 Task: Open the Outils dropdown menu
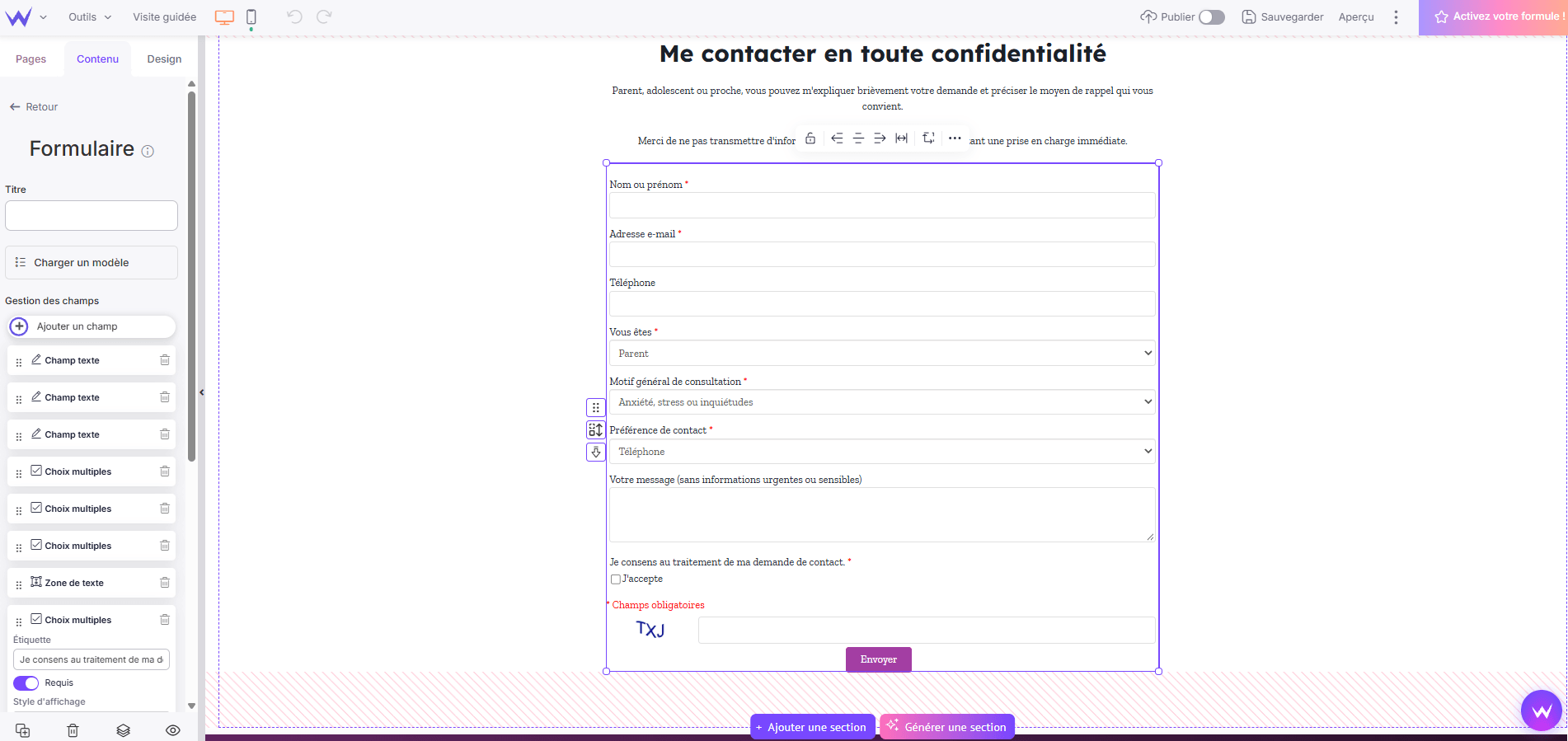(89, 17)
